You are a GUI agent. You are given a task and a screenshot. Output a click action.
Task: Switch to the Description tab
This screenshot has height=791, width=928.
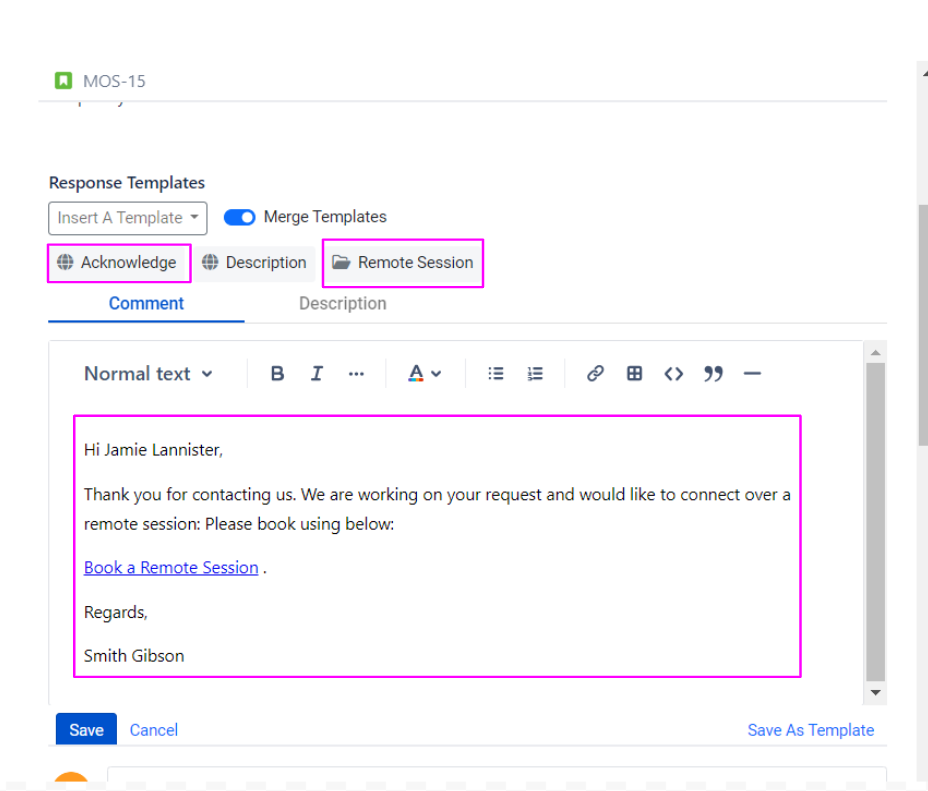point(342,304)
